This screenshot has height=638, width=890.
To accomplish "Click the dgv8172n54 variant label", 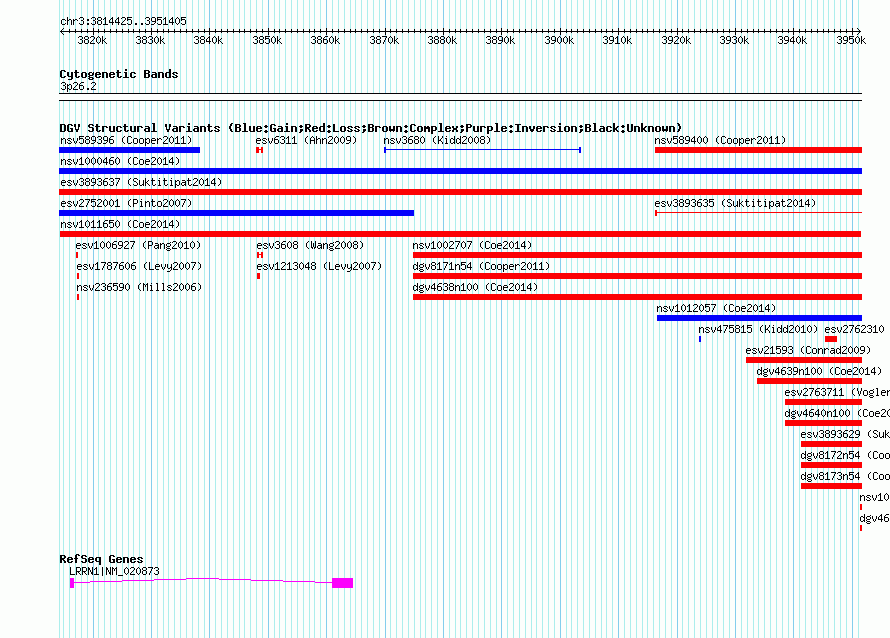I will [845, 455].
